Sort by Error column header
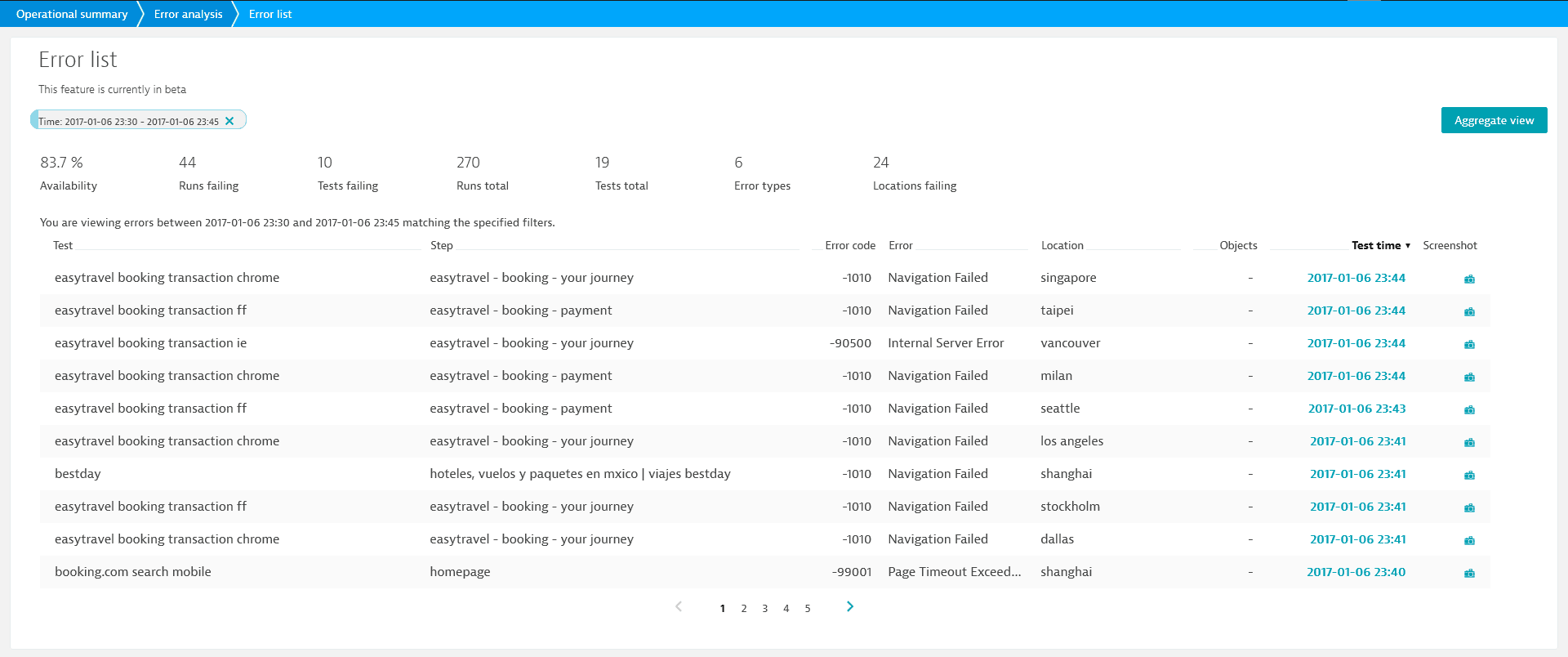The width and height of the screenshot is (1568, 657). click(901, 245)
